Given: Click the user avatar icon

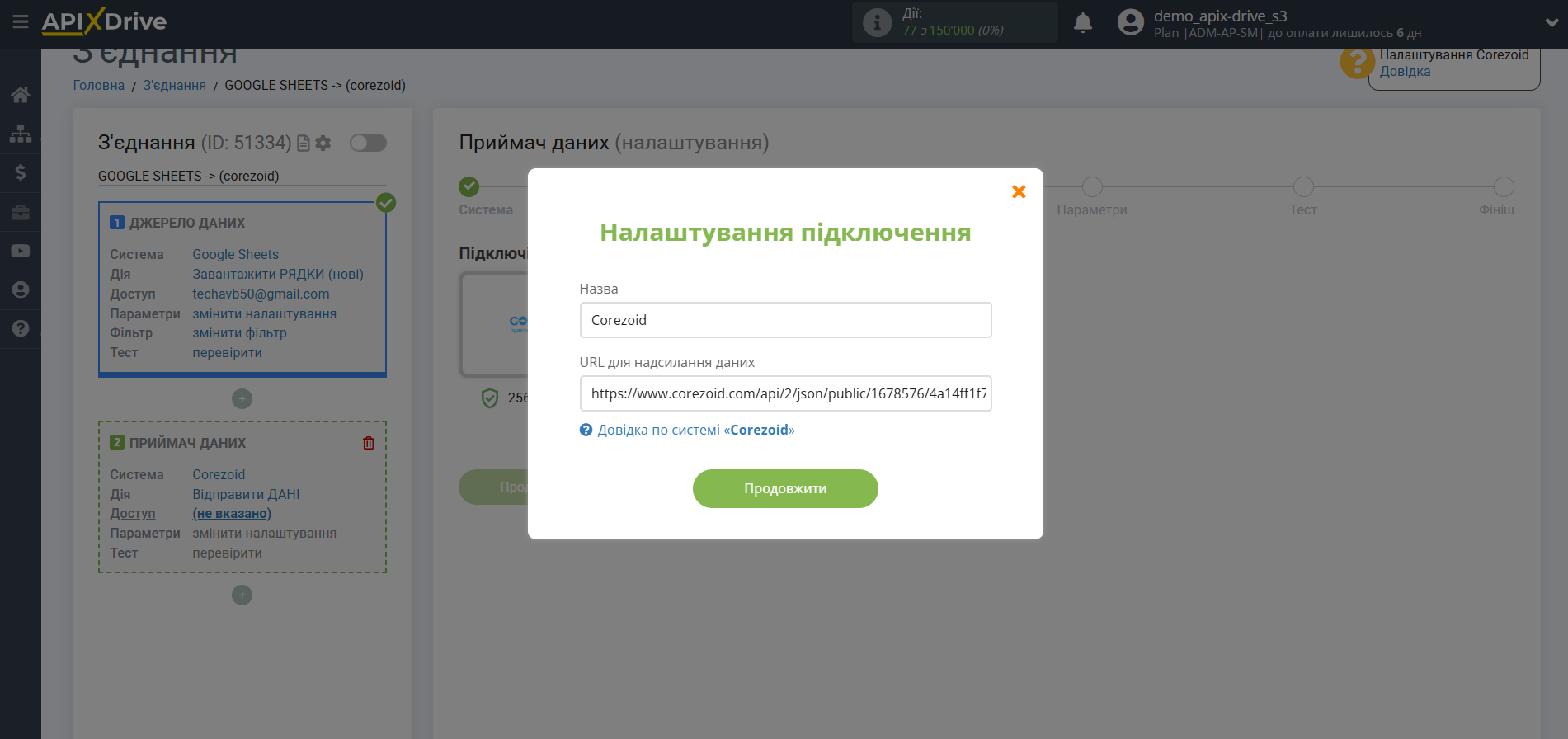Looking at the screenshot, I should (1130, 22).
